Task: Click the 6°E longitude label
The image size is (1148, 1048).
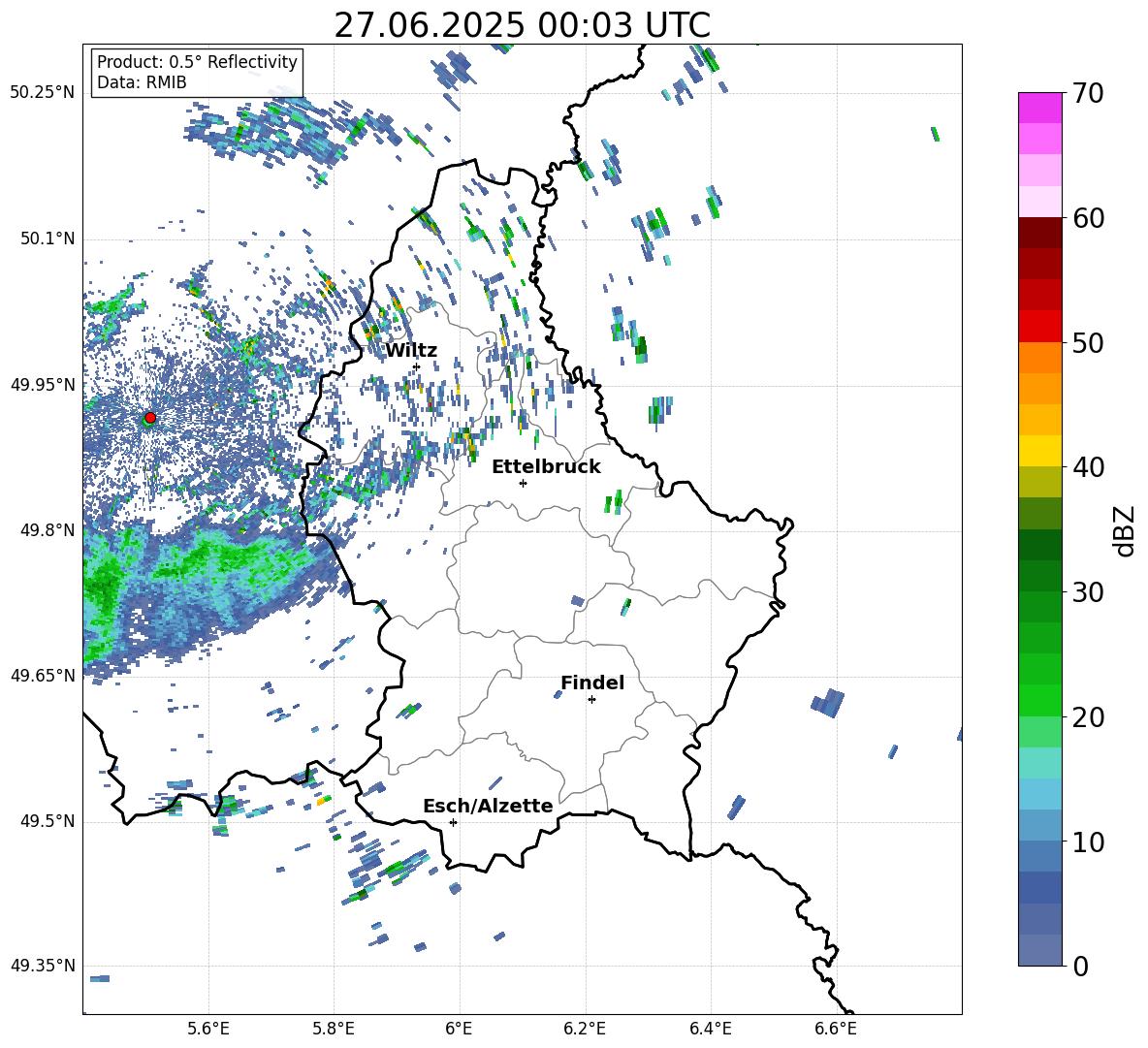Action: click(459, 1029)
